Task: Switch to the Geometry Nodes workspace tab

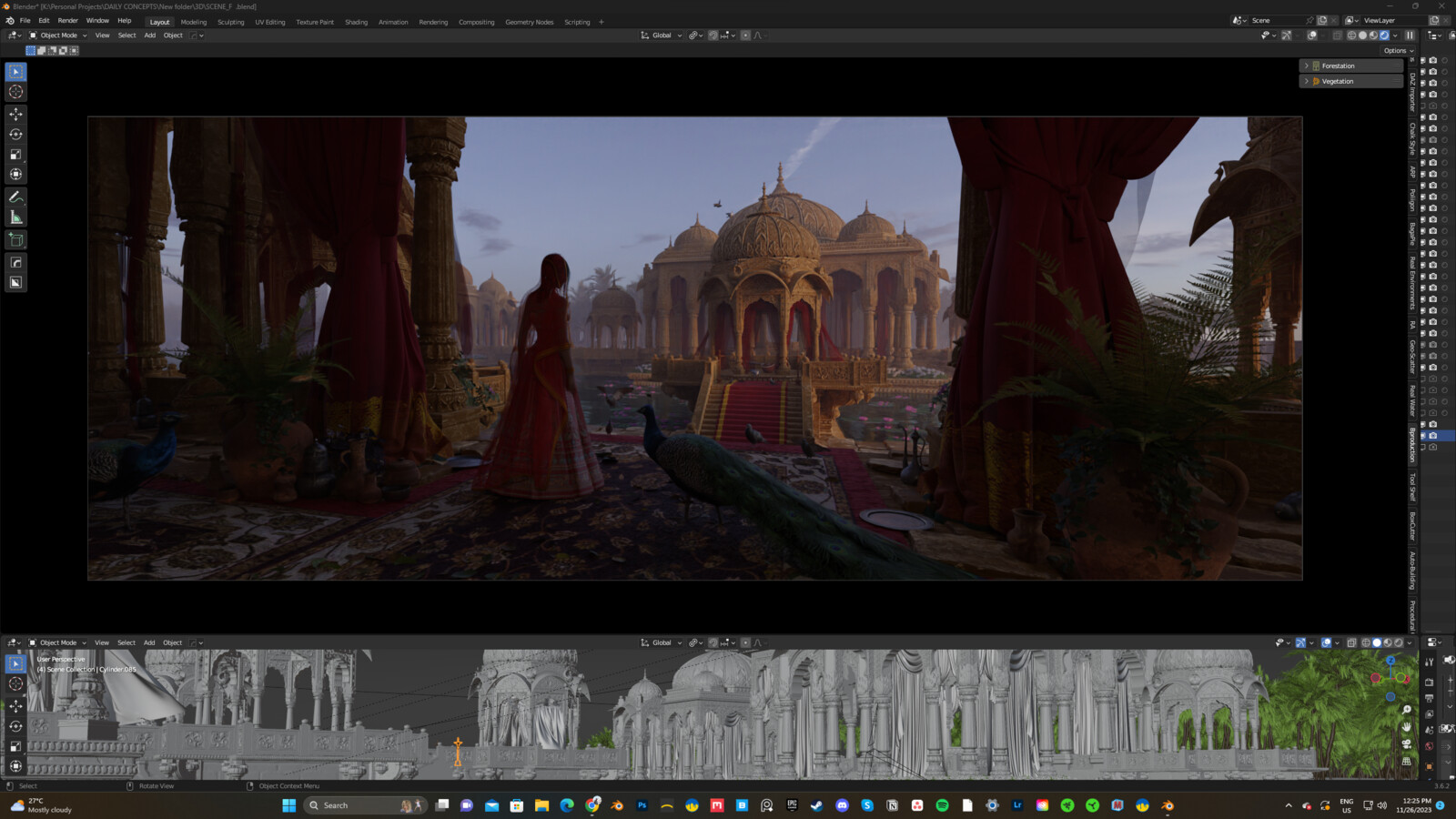Action: [530, 22]
